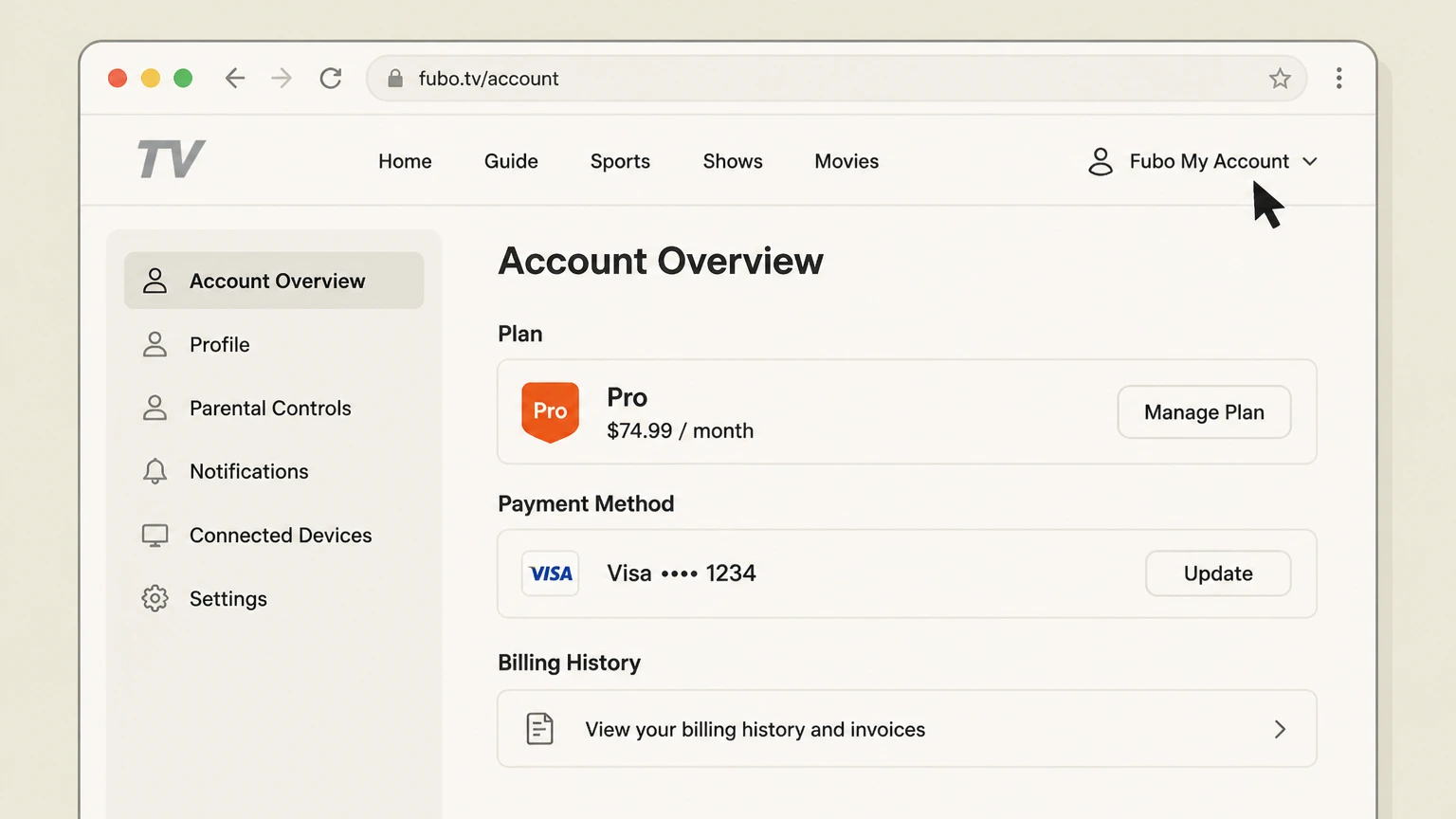
Task: Open the Shows section
Action: point(733,161)
